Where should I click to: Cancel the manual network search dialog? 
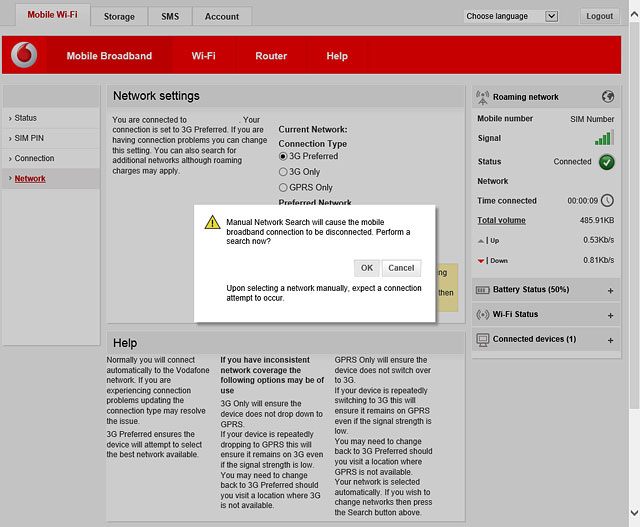click(x=401, y=268)
